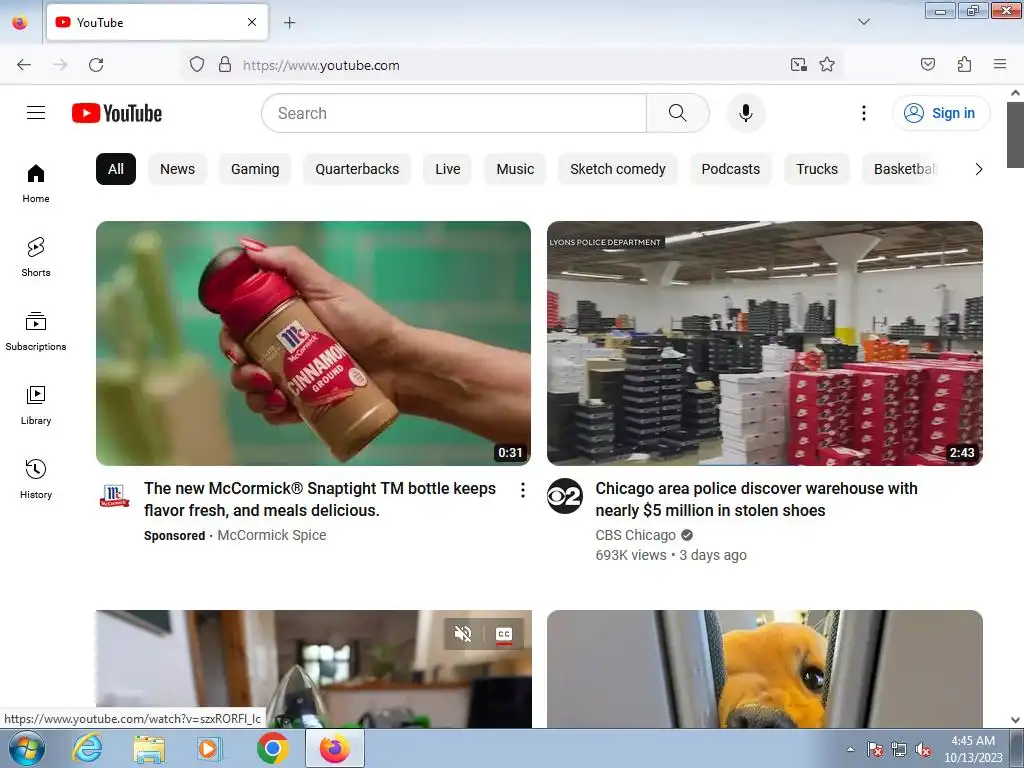The height and width of the screenshot is (768, 1024).
Task: Click the page vertical scrollbar thumb
Action: pyautogui.click(x=1016, y=135)
